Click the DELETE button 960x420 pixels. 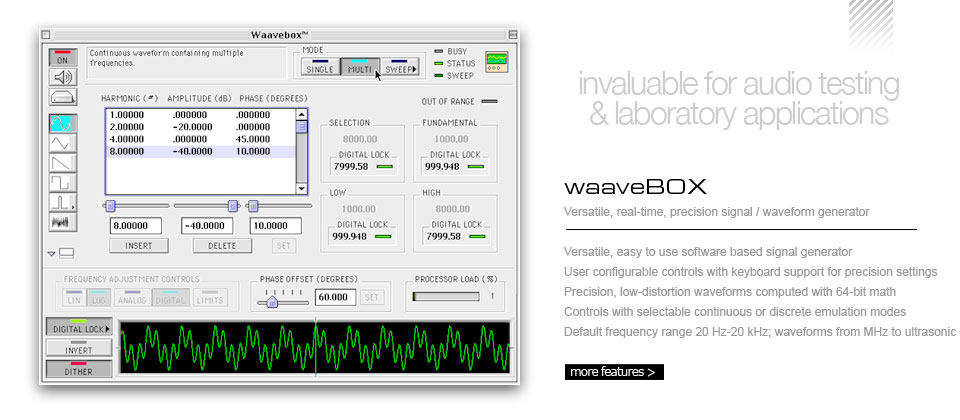(222, 246)
